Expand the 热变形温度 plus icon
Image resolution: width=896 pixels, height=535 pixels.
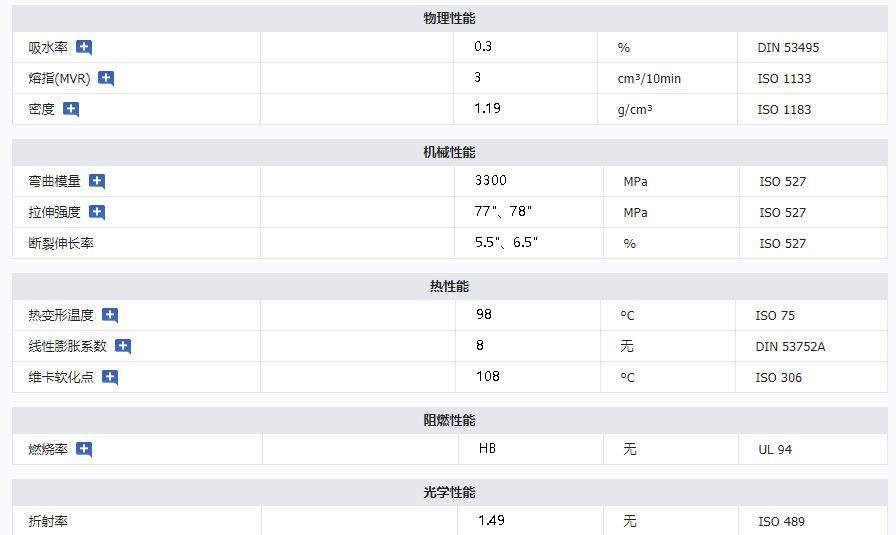coord(110,315)
